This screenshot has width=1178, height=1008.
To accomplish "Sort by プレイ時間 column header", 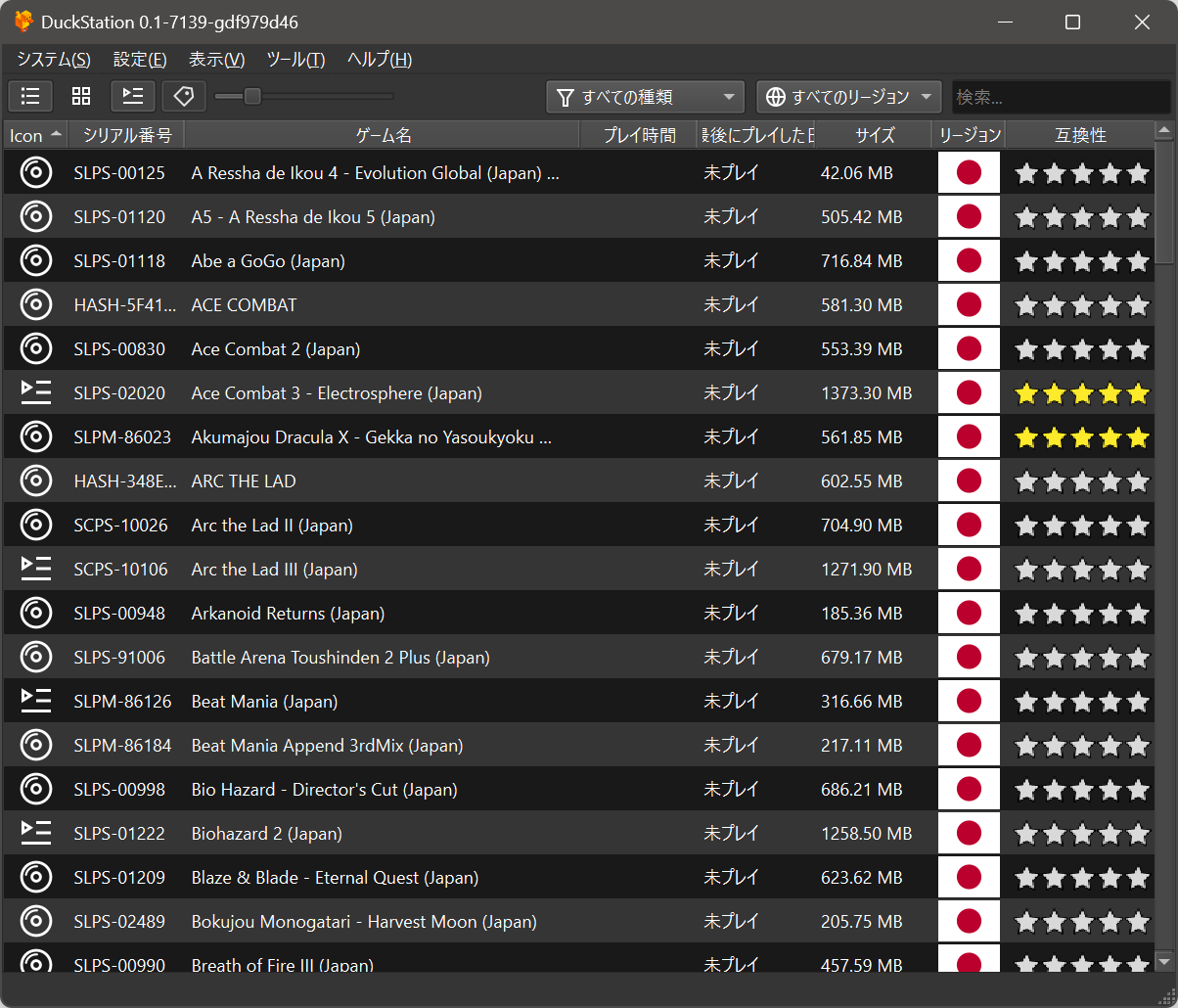I will click(x=639, y=135).
